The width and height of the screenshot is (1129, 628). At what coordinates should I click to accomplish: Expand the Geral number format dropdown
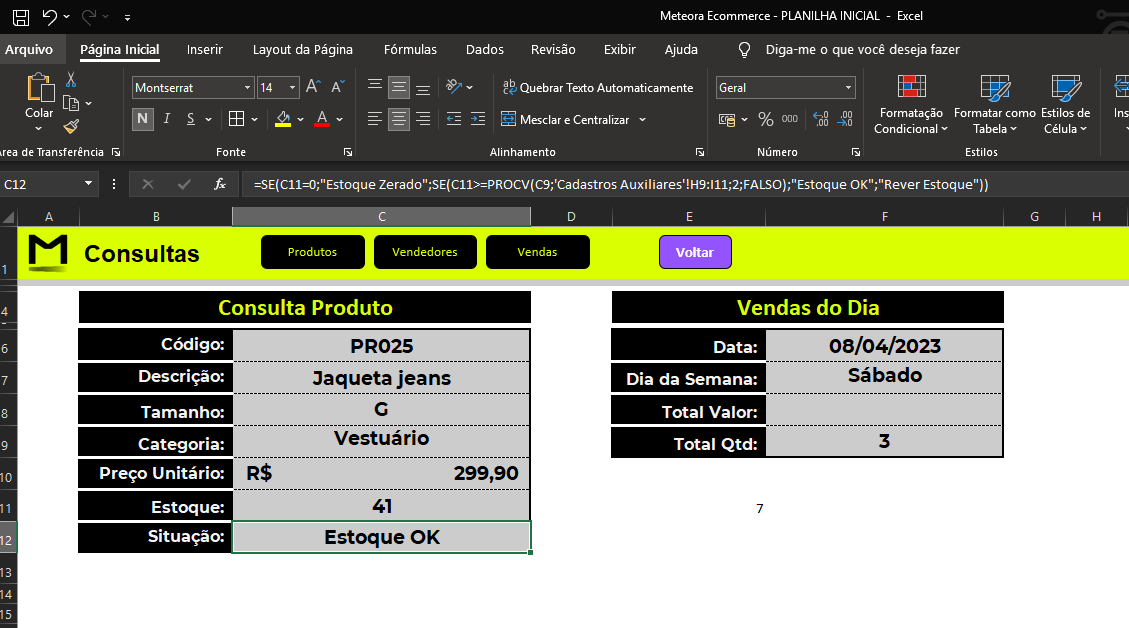848,87
